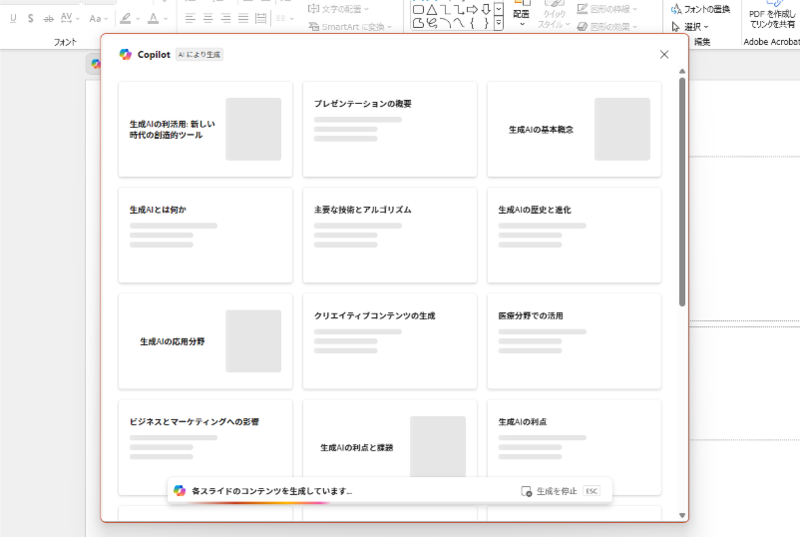Open 図形の枠線 shape outline menu
Image resolution: width=800 pixels, height=537 pixels.
pos(607,9)
